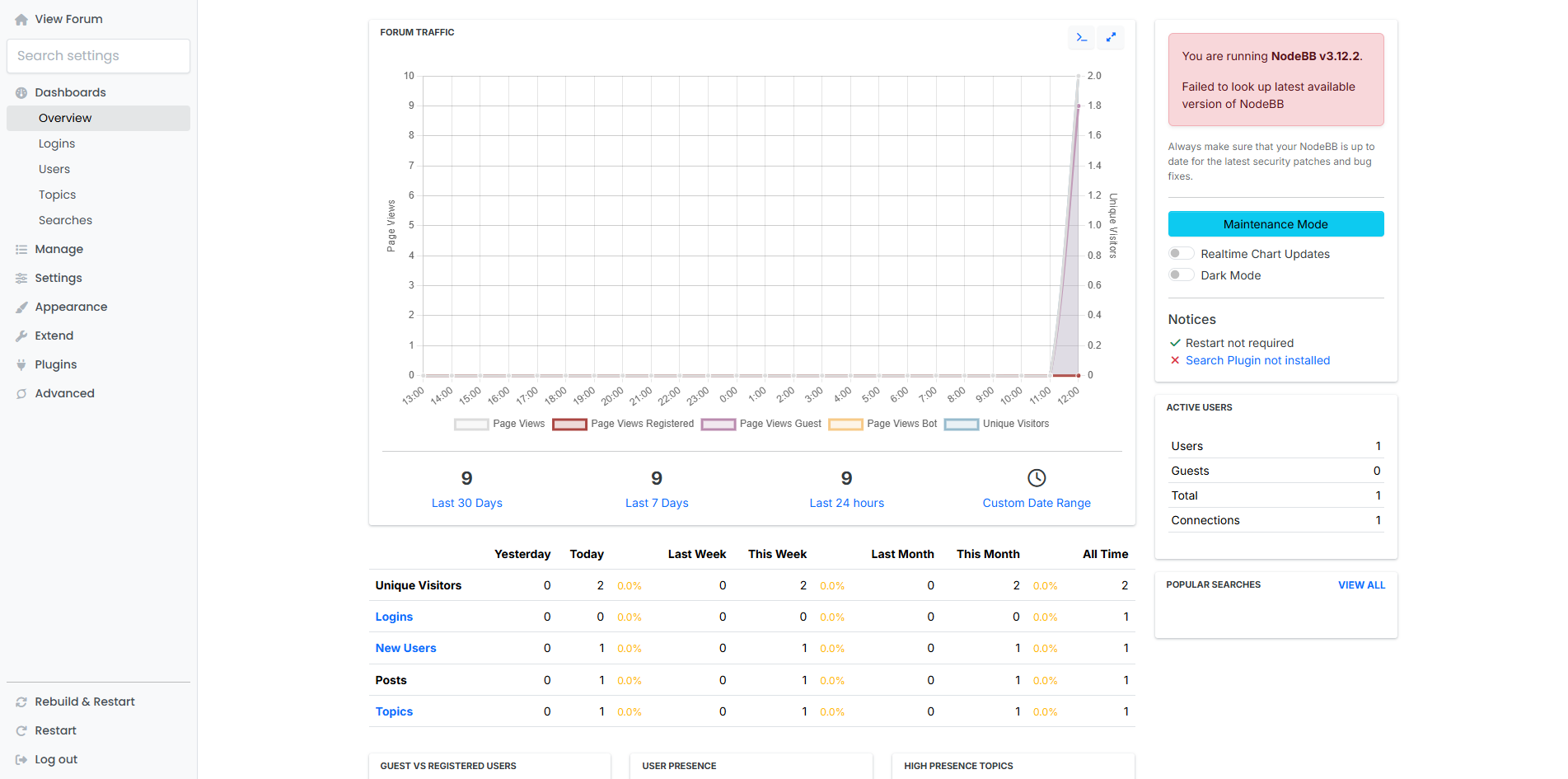Click the NodeBB v3.12.2 version alert
Screen dimensions: 1568x779
1275,80
